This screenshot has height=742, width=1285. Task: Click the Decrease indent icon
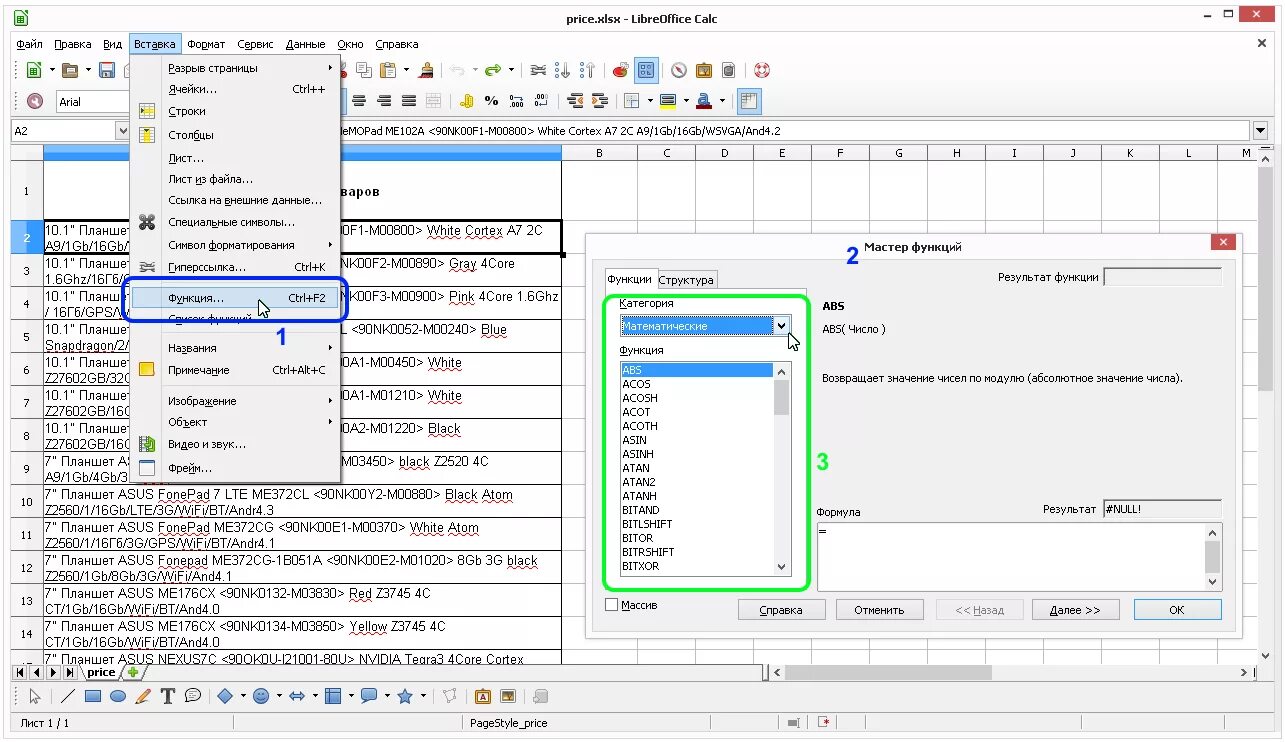click(x=575, y=101)
